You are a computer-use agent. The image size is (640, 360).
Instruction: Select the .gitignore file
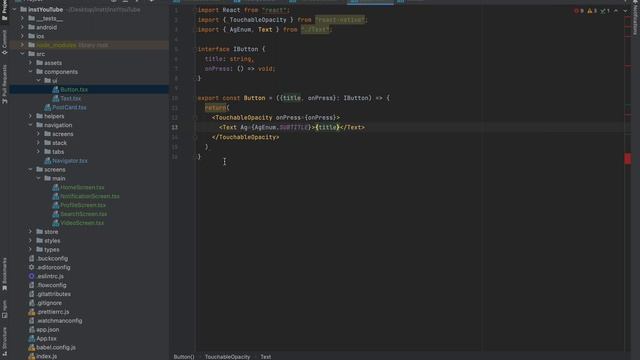click(x=49, y=303)
